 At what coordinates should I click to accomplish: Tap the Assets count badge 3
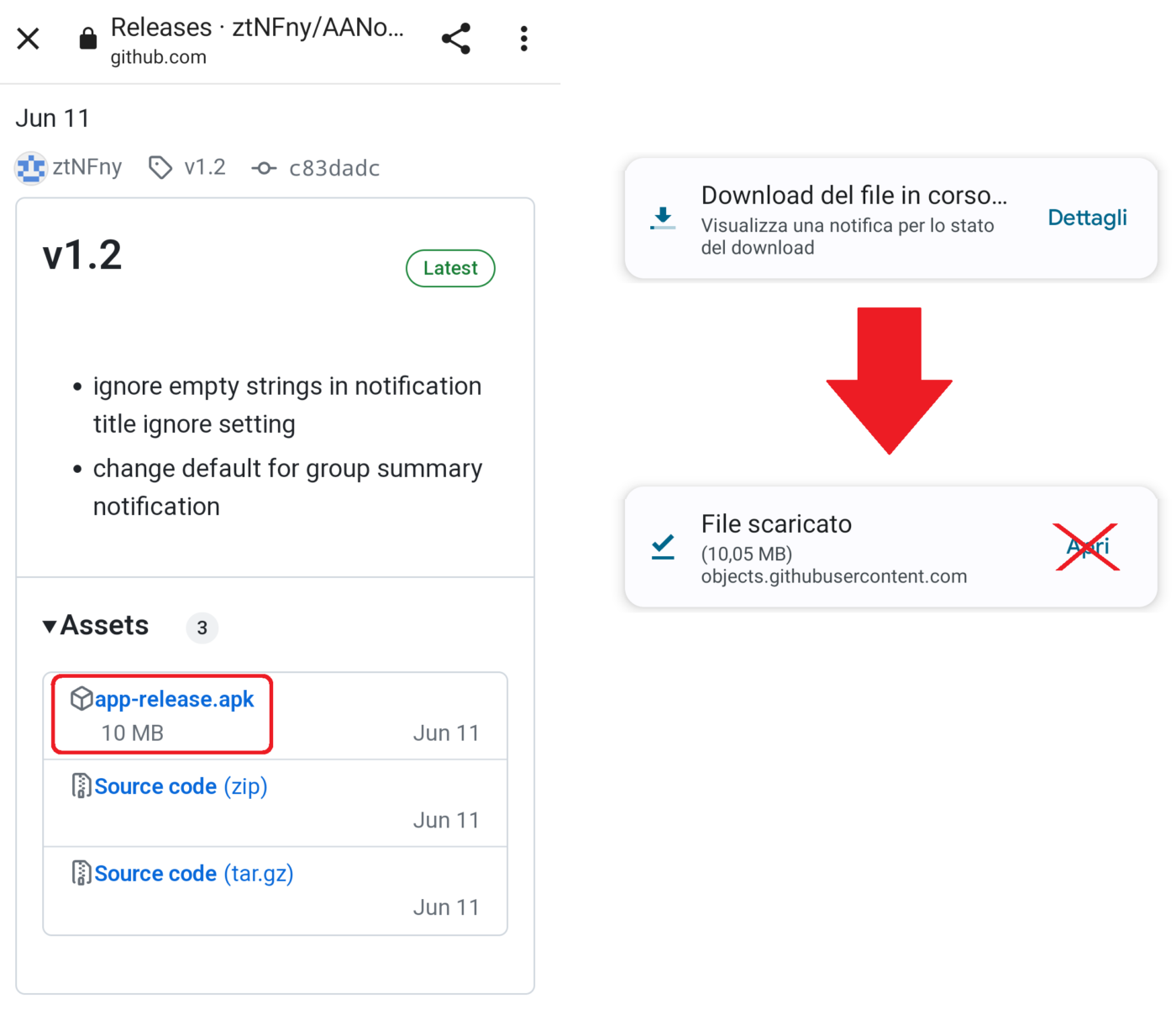(x=202, y=628)
